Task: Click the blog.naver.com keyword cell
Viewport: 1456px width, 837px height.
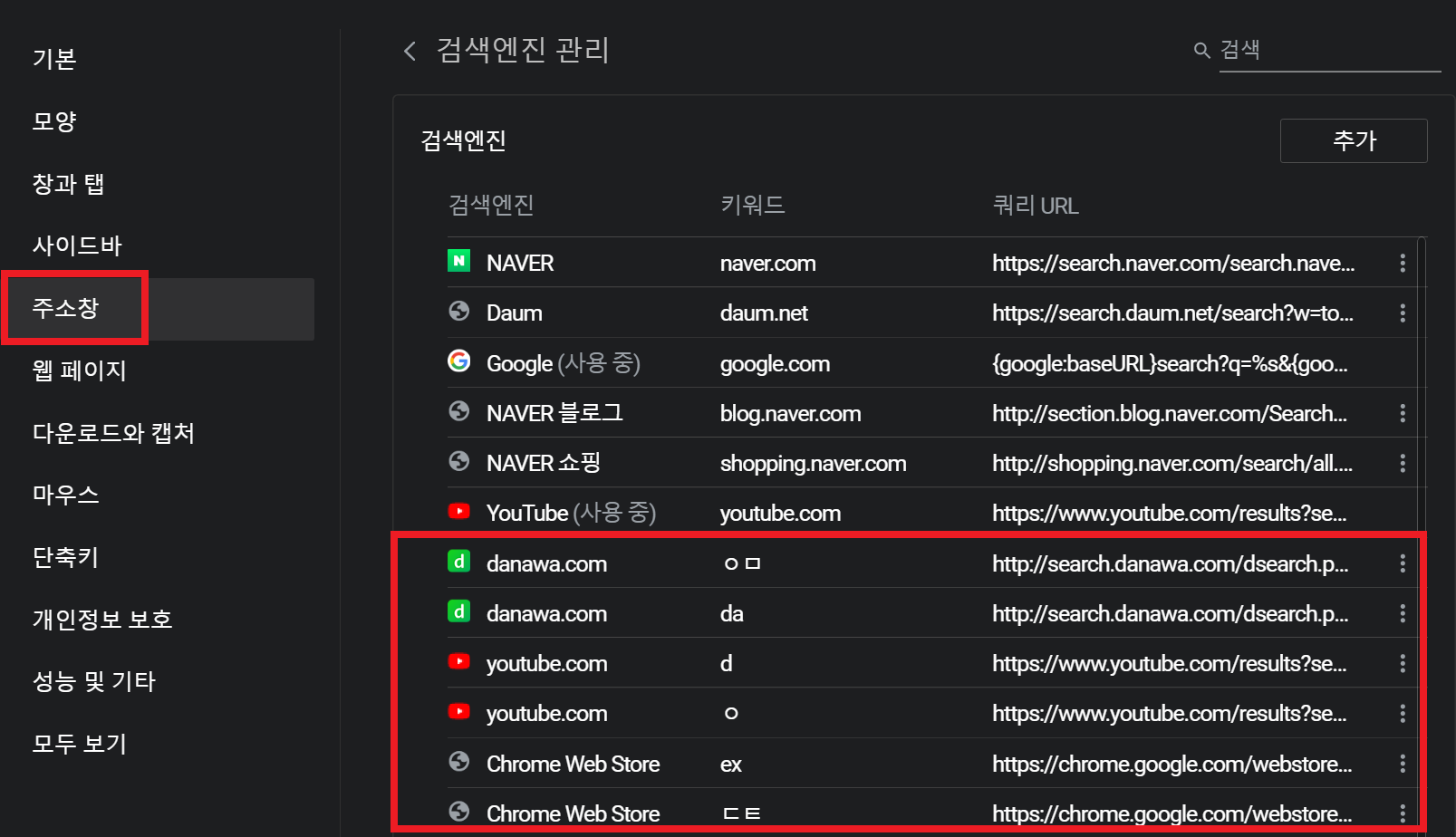Action: pos(791,413)
